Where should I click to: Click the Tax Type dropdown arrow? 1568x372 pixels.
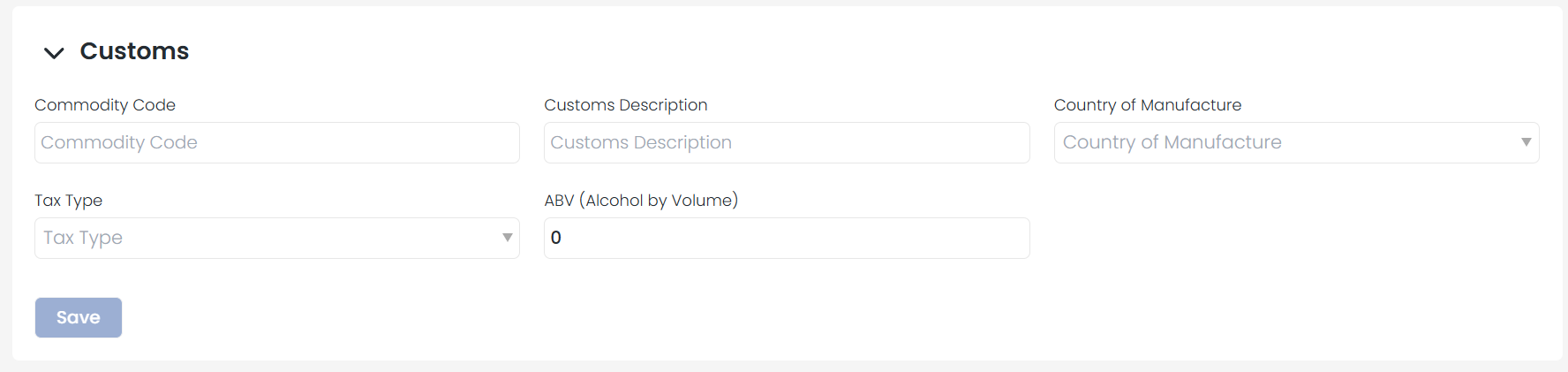click(508, 238)
